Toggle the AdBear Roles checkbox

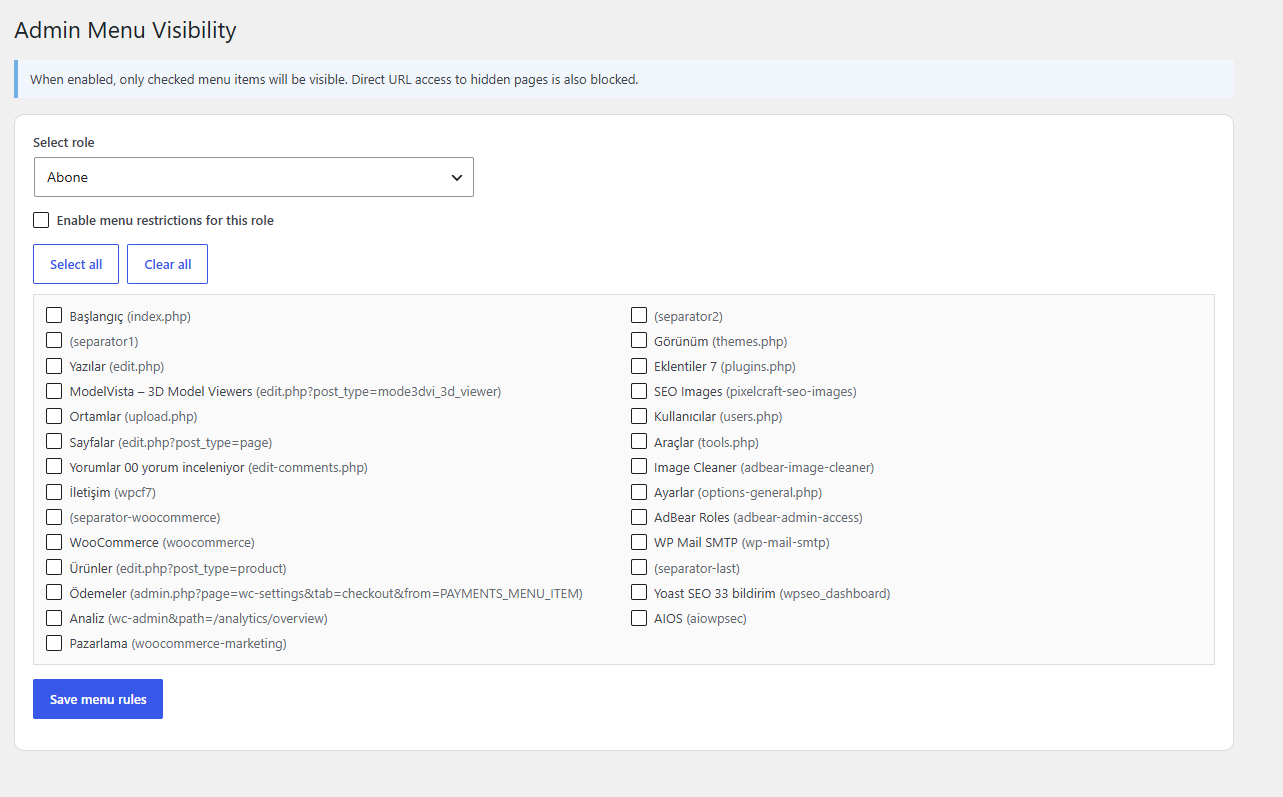pyautogui.click(x=639, y=517)
